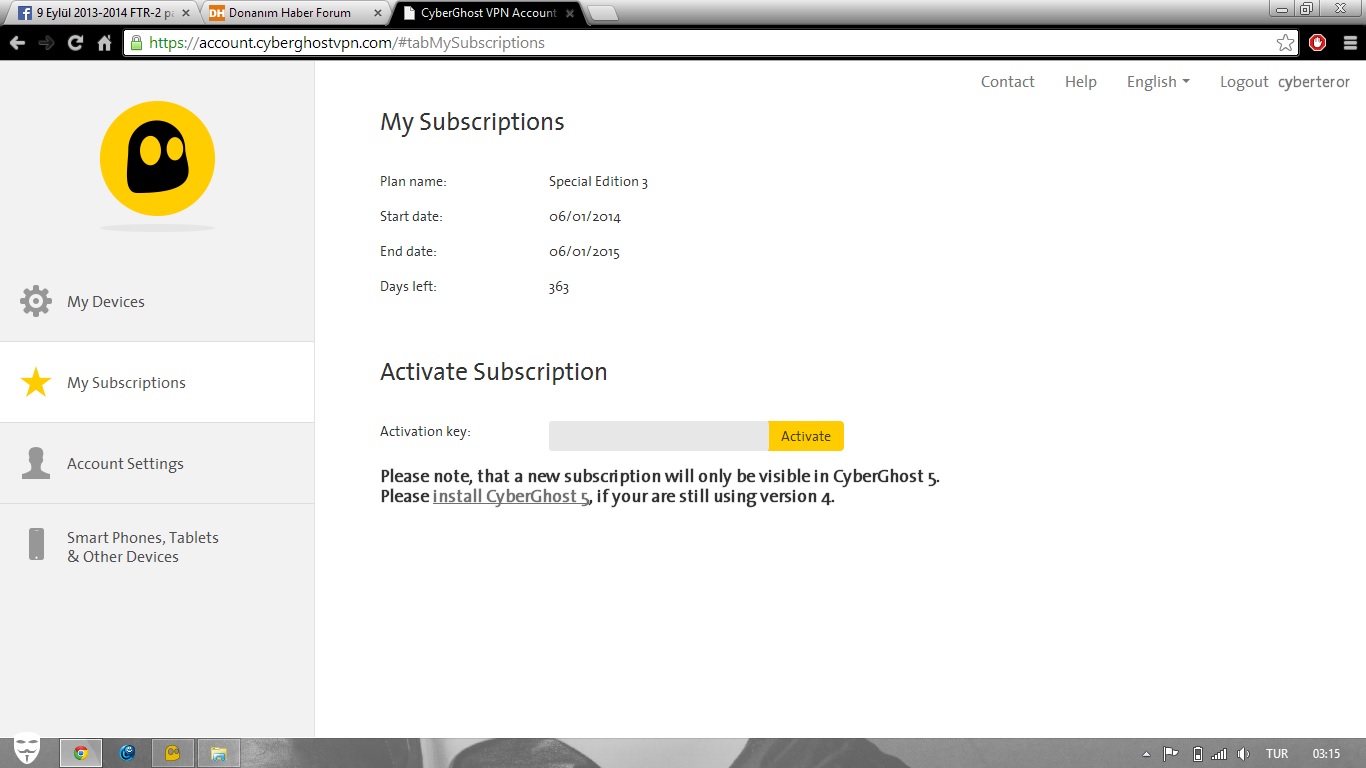Click the 03:15 taskbar clock
The image size is (1366, 768).
1326,754
